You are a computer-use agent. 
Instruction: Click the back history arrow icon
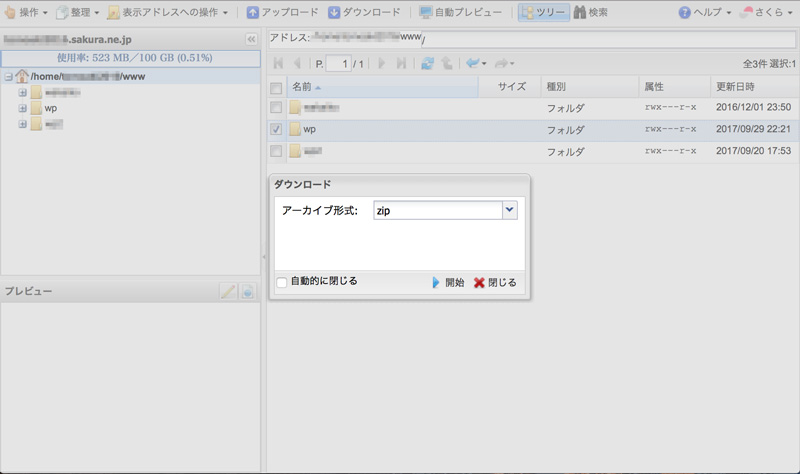476,63
